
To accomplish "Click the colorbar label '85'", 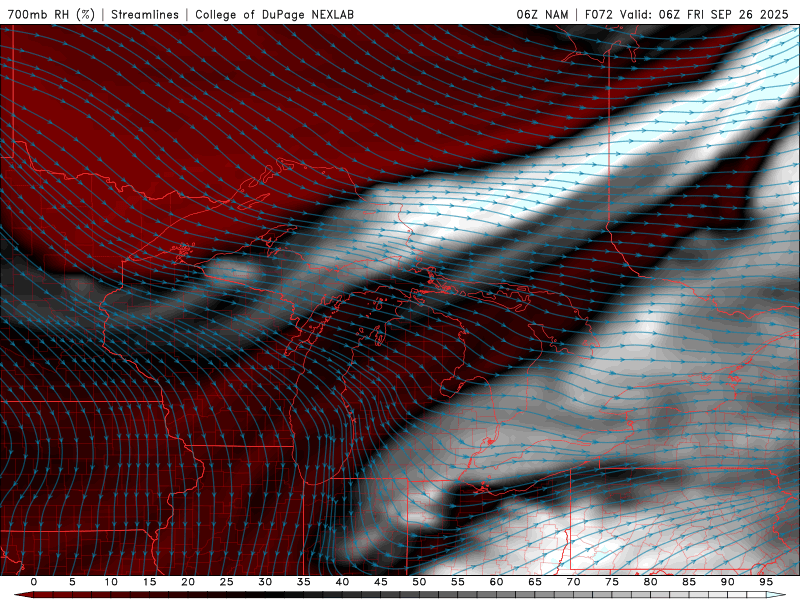I will click(689, 582).
